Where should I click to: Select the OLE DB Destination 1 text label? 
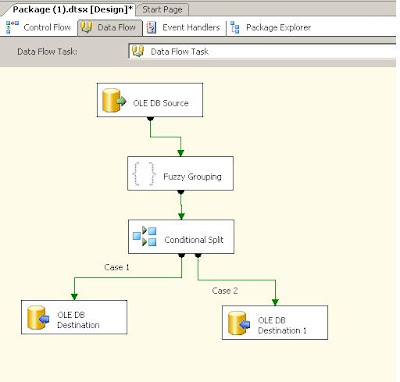(282, 325)
